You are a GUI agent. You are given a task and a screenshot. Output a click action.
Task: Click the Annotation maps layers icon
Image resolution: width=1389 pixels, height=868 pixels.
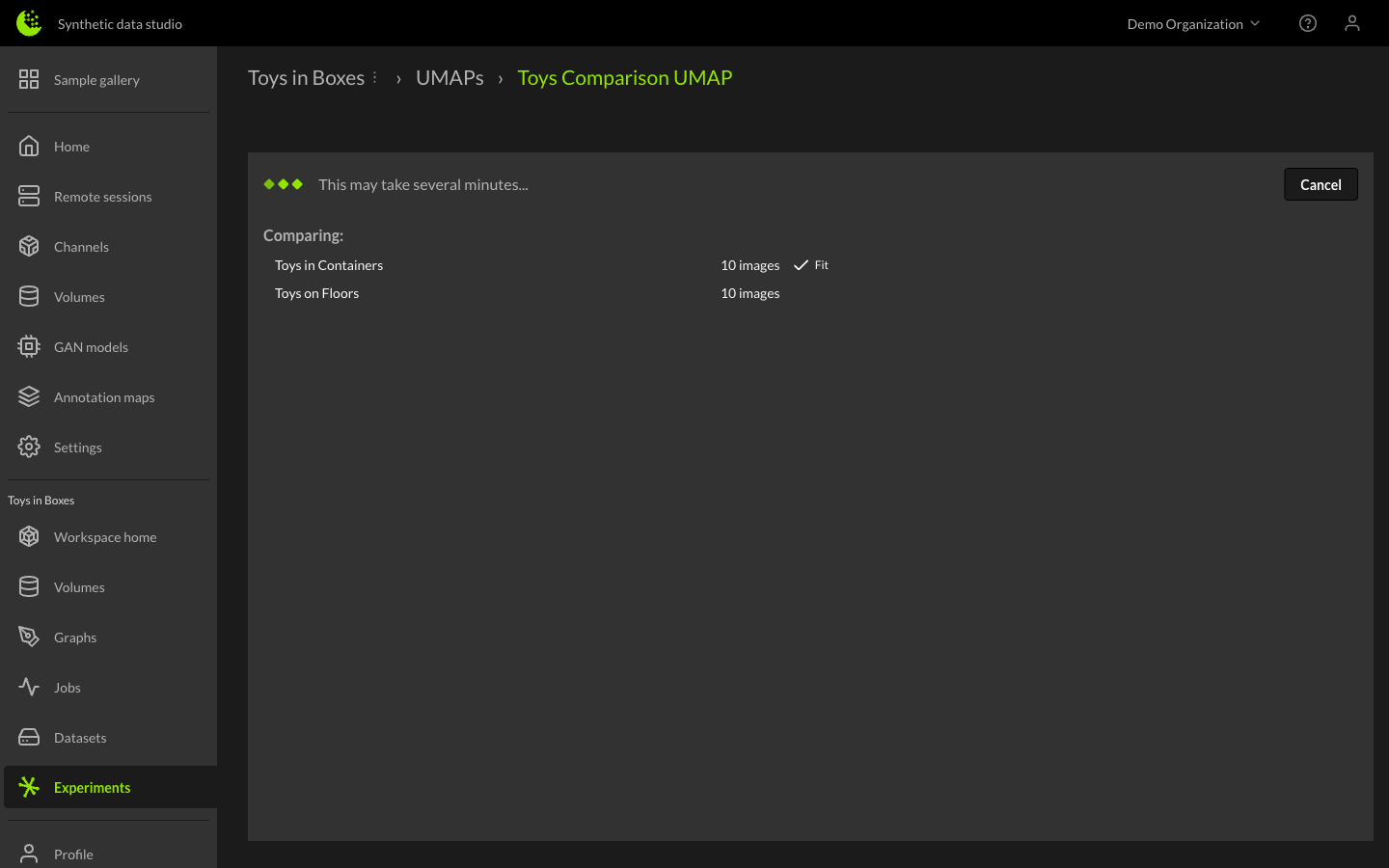29,397
